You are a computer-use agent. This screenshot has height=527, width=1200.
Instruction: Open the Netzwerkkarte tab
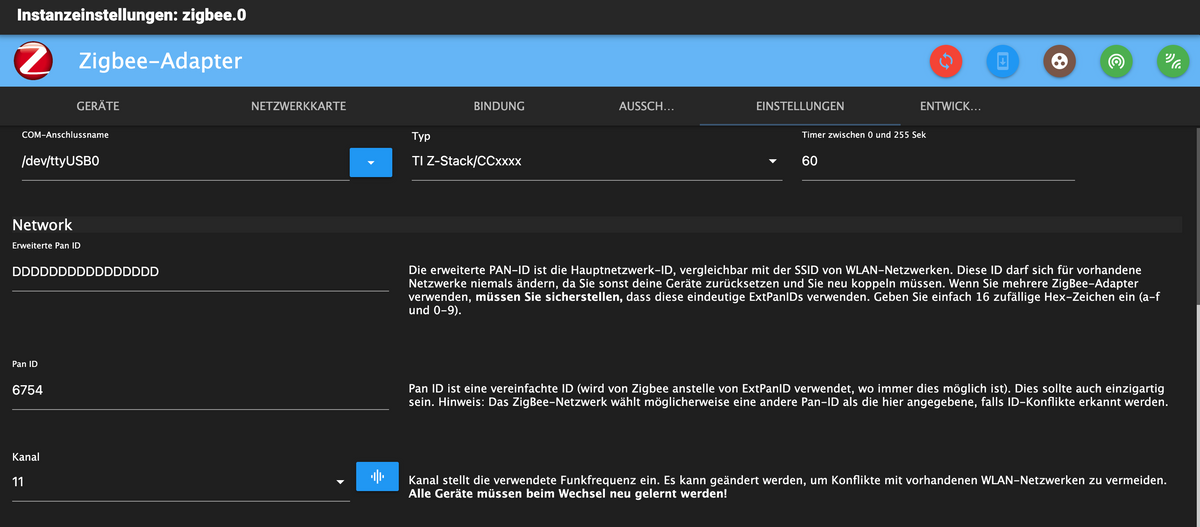pyautogui.click(x=298, y=106)
